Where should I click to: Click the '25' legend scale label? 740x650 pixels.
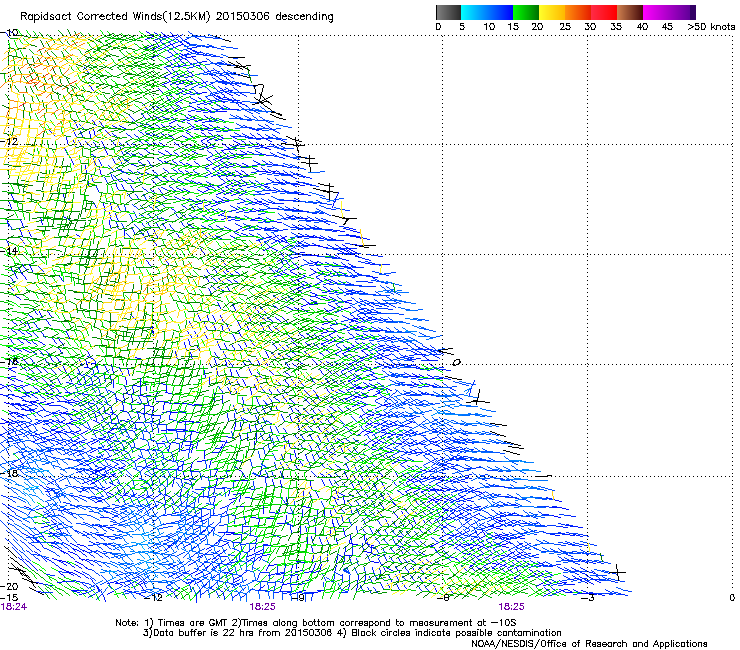coord(565,27)
